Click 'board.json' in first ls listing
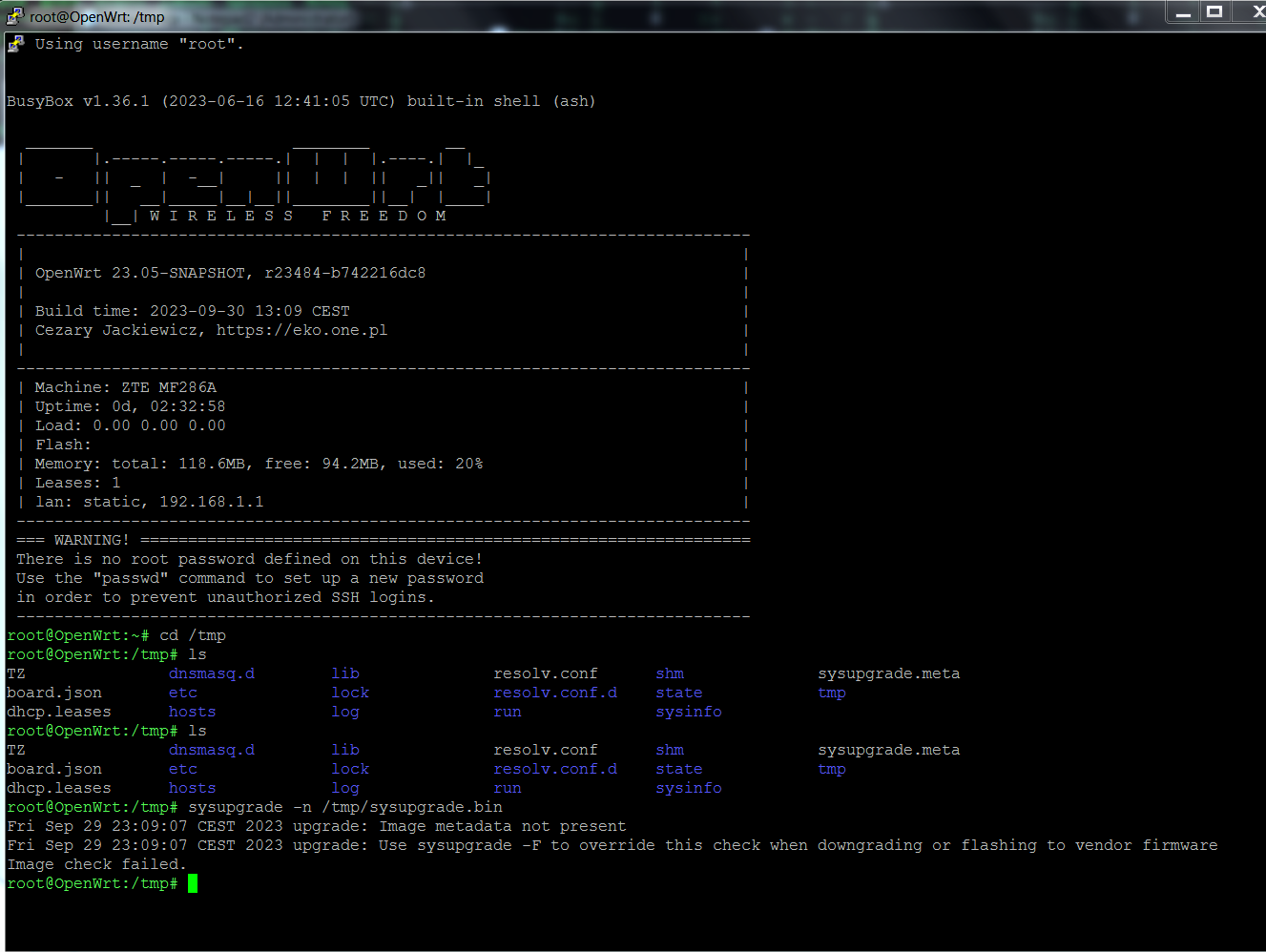The image size is (1266, 952). click(x=54, y=693)
